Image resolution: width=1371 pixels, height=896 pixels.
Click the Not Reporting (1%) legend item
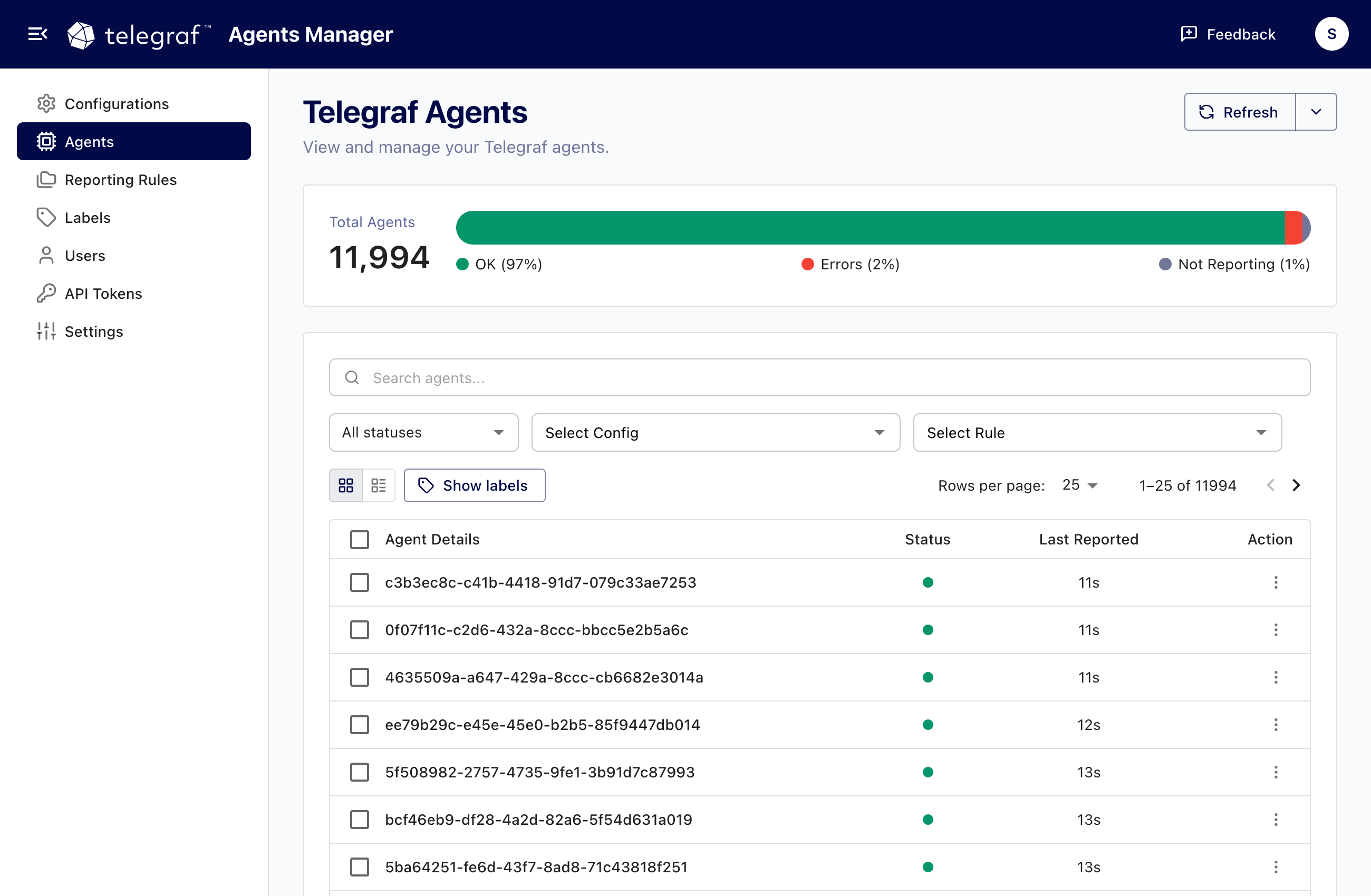pos(1234,264)
